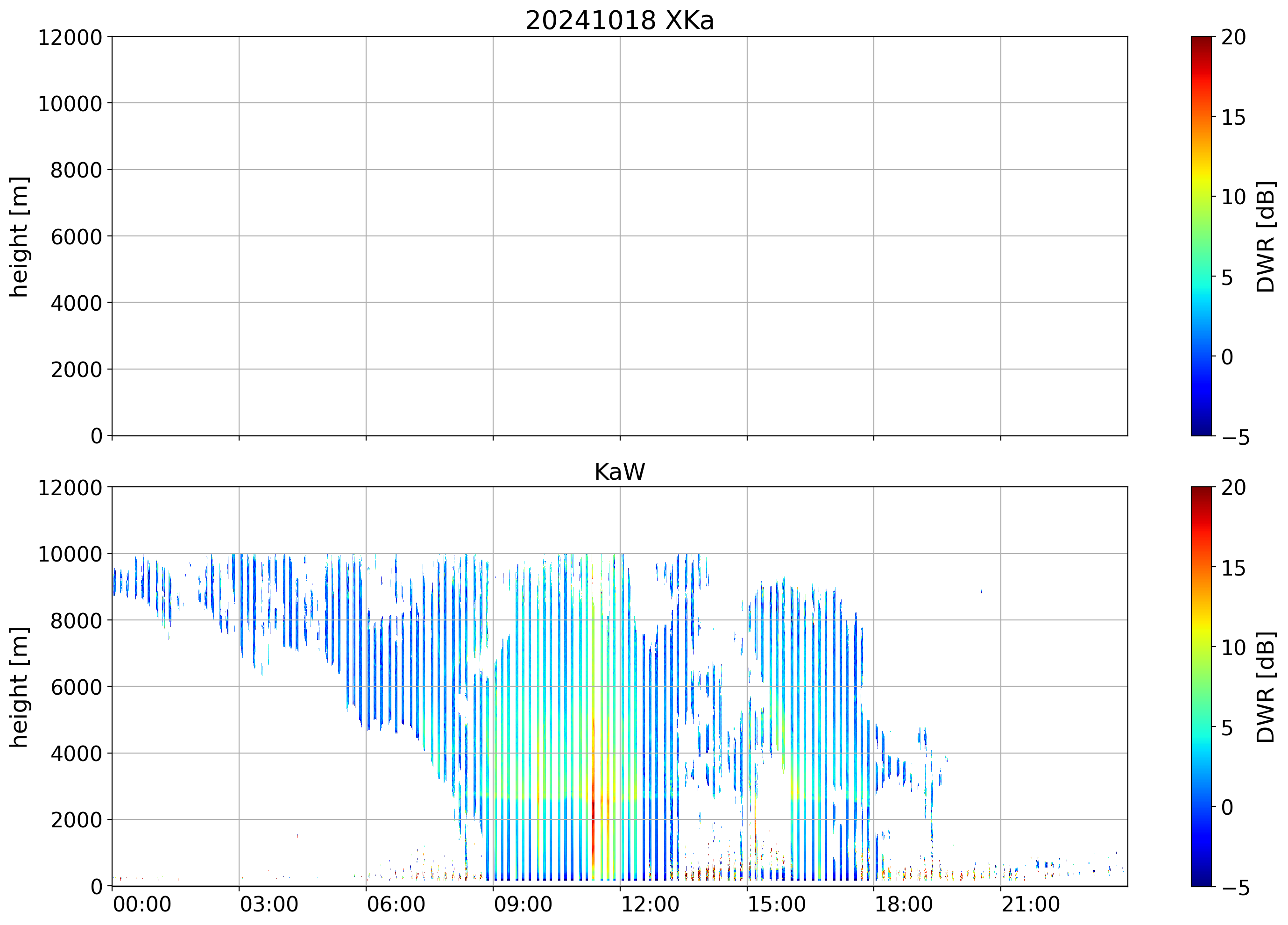Click the '12:00' time axis label
Screen dimensions: 1288x925
click(x=650, y=904)
